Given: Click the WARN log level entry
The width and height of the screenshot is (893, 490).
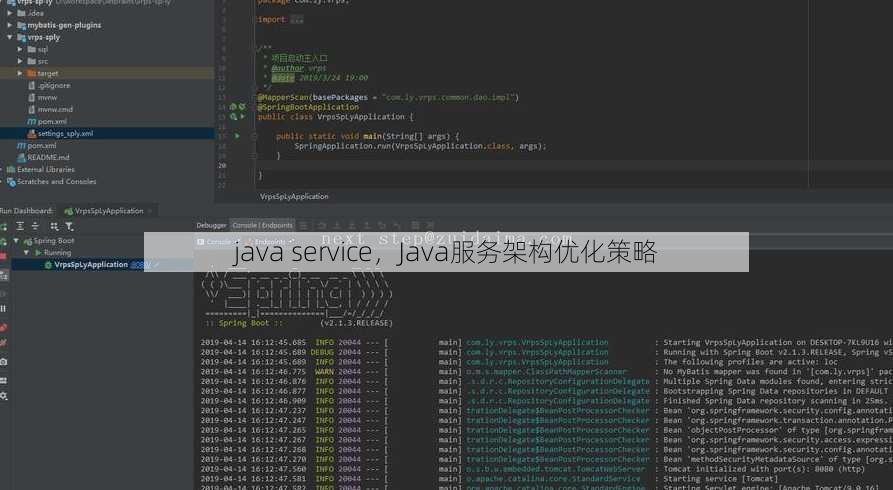Looking at the screenshot, I should pyautogui.click(x=325, y=371).
